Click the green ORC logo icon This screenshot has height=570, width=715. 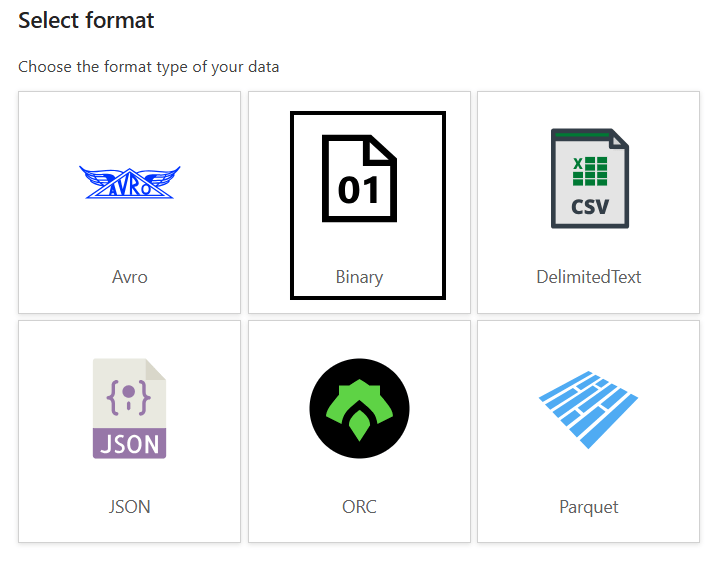coord(359,408)
